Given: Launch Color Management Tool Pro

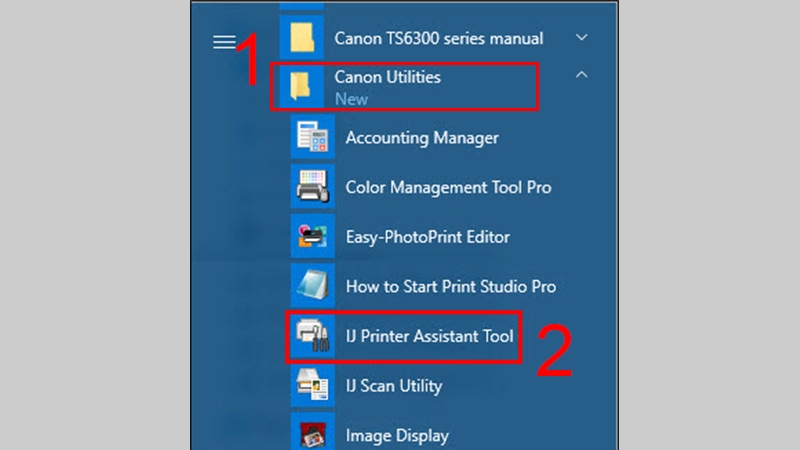Looking at the screenshot, I should click(448, 187).
